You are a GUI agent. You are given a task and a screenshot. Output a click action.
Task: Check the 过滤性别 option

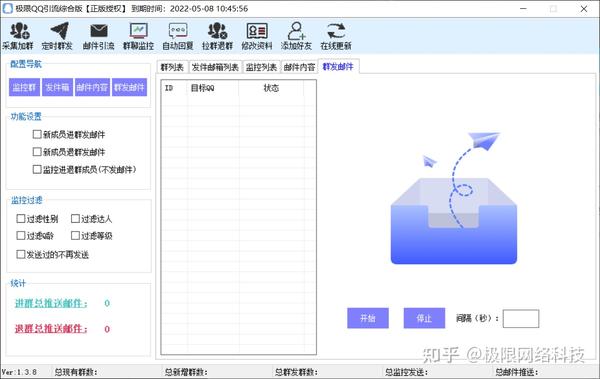(21, 219)
